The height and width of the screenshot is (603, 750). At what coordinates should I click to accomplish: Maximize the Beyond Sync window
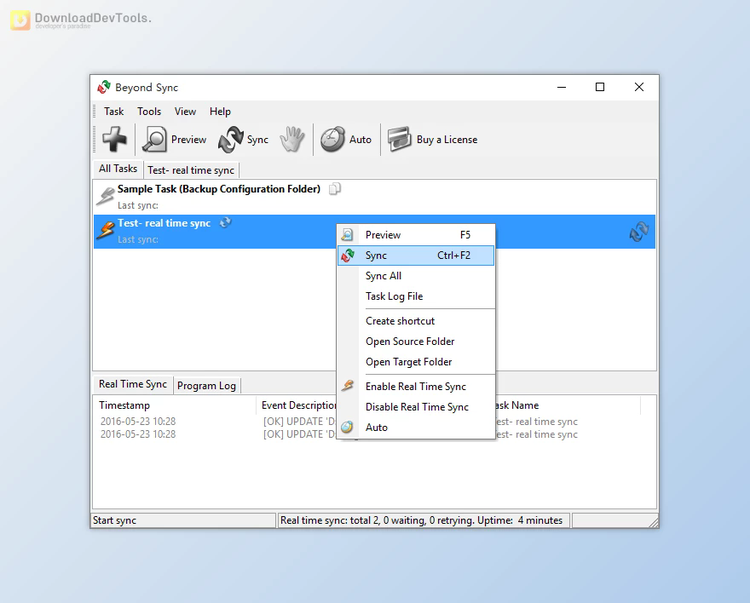click(x=600, y=87)
